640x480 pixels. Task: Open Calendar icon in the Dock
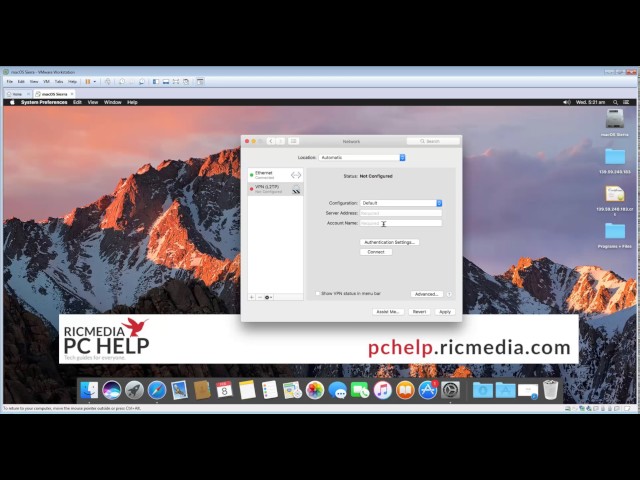224,390
